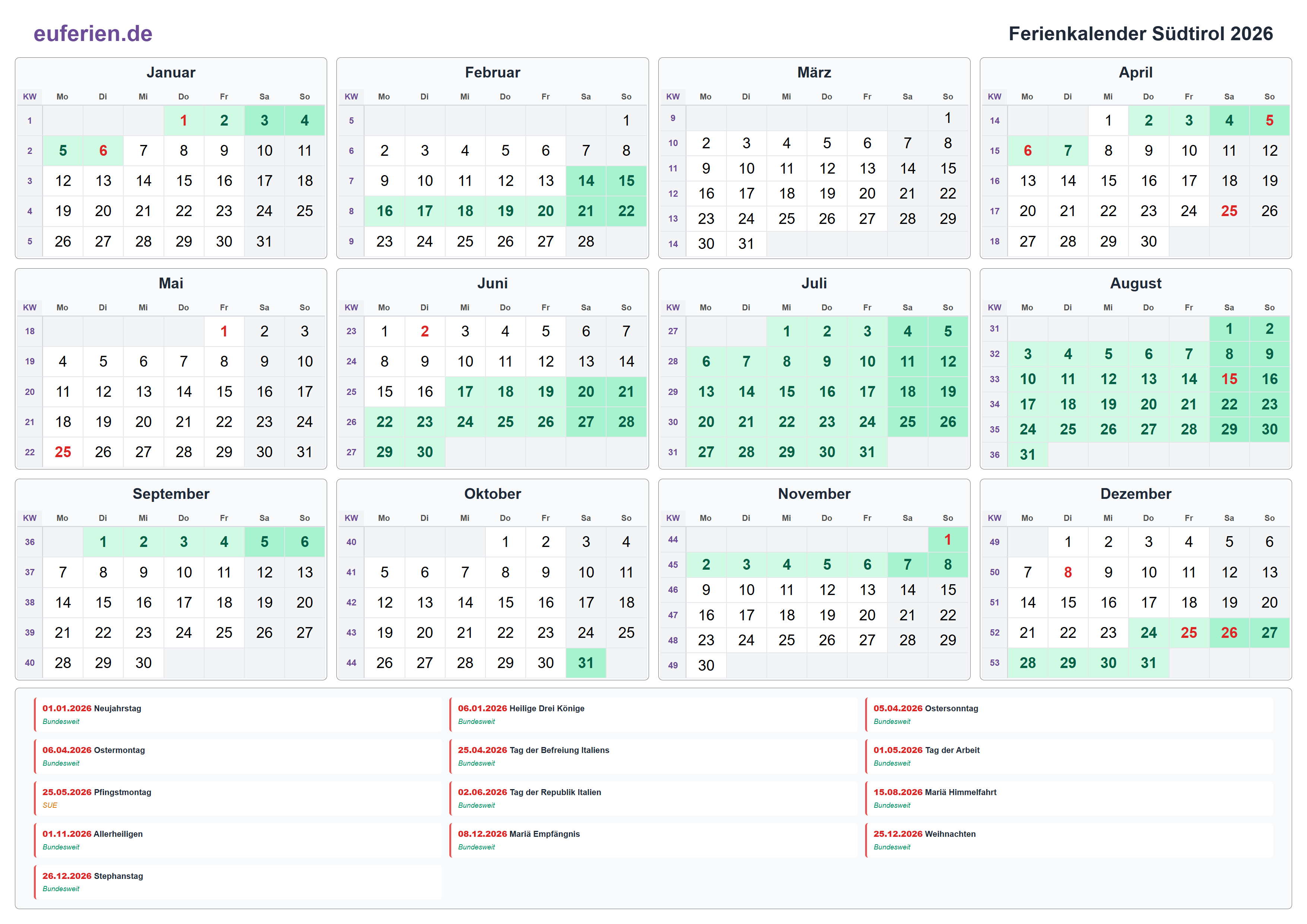Open the 25.12.2026 Weihnachten entry
This screenshot has width=1307, height=924.
1069,840
